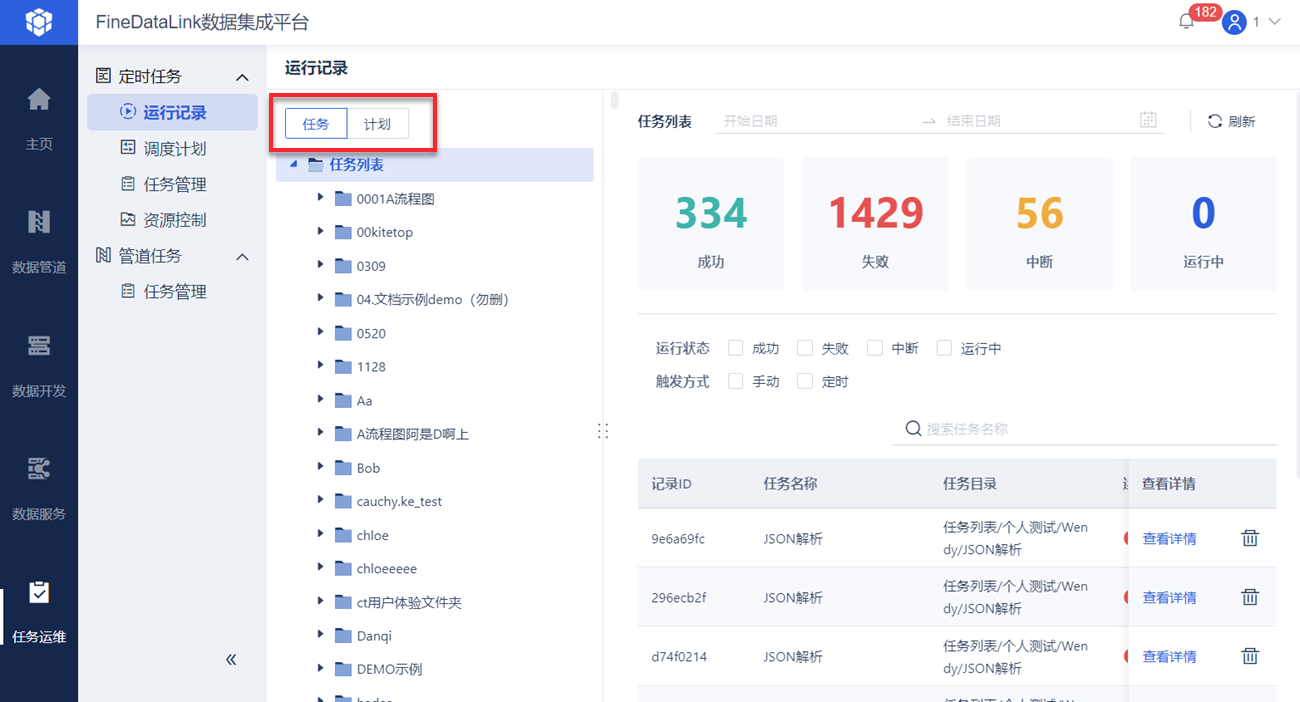This screenshot has height=702, width=1300.
Task: Click the 结束日期 end date field
Action: pyautogui.click(x=1035, y=121)
